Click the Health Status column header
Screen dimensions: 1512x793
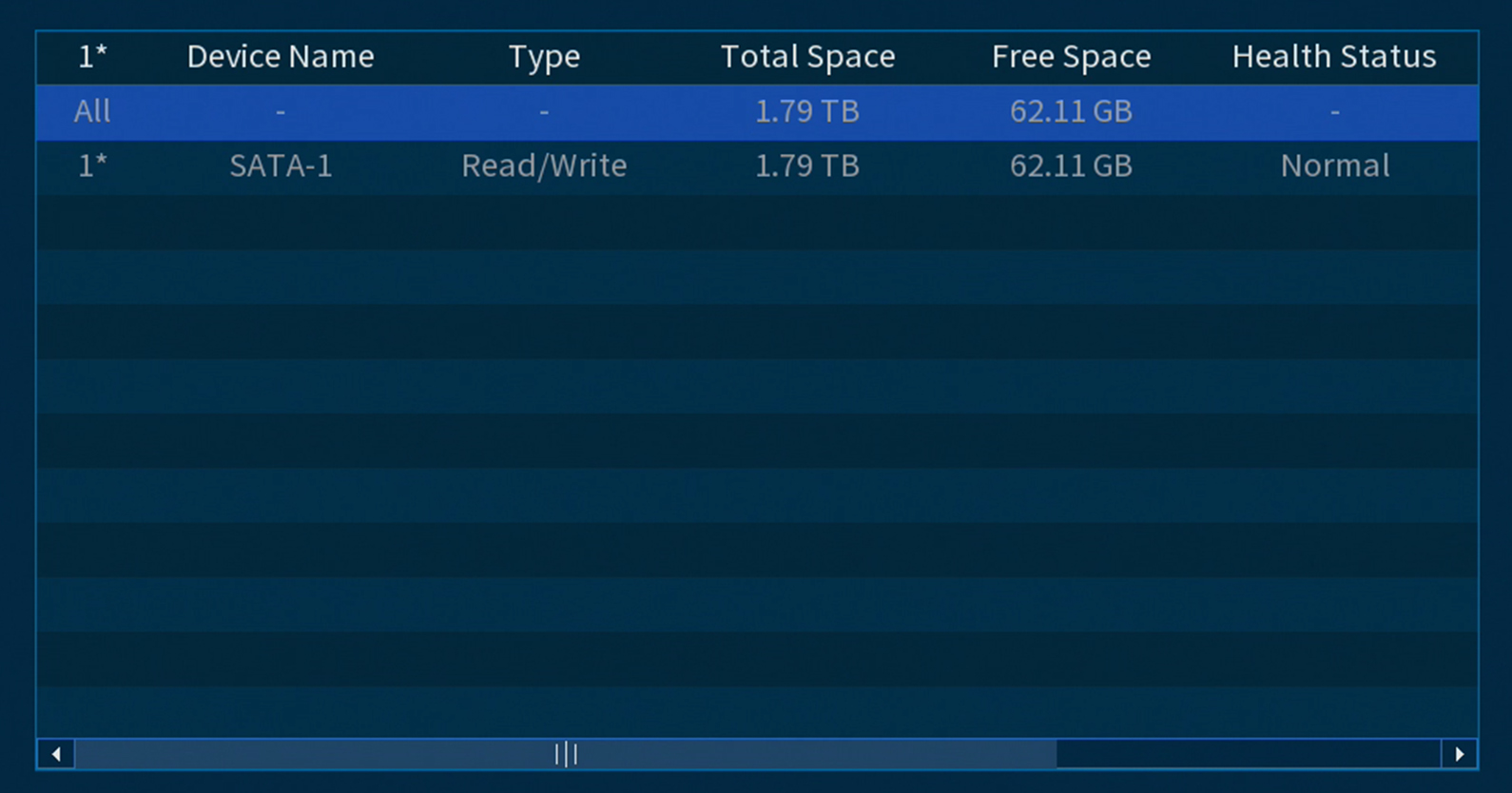pos(1334,57)
